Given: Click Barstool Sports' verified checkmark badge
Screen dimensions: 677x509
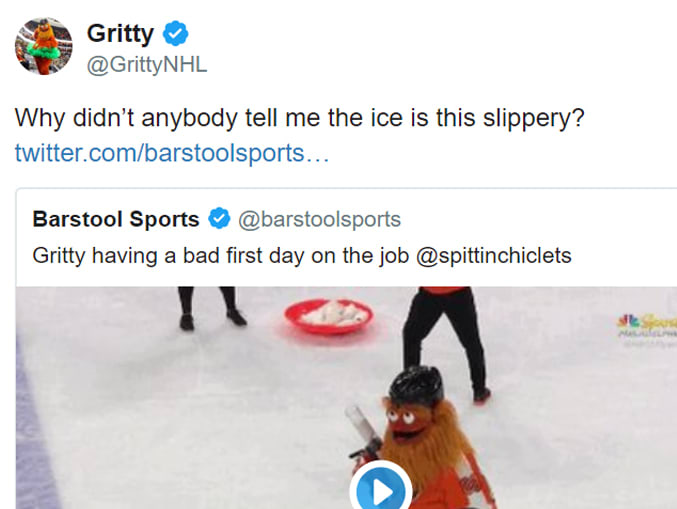Looking at the screenshot, I should 219,218.
